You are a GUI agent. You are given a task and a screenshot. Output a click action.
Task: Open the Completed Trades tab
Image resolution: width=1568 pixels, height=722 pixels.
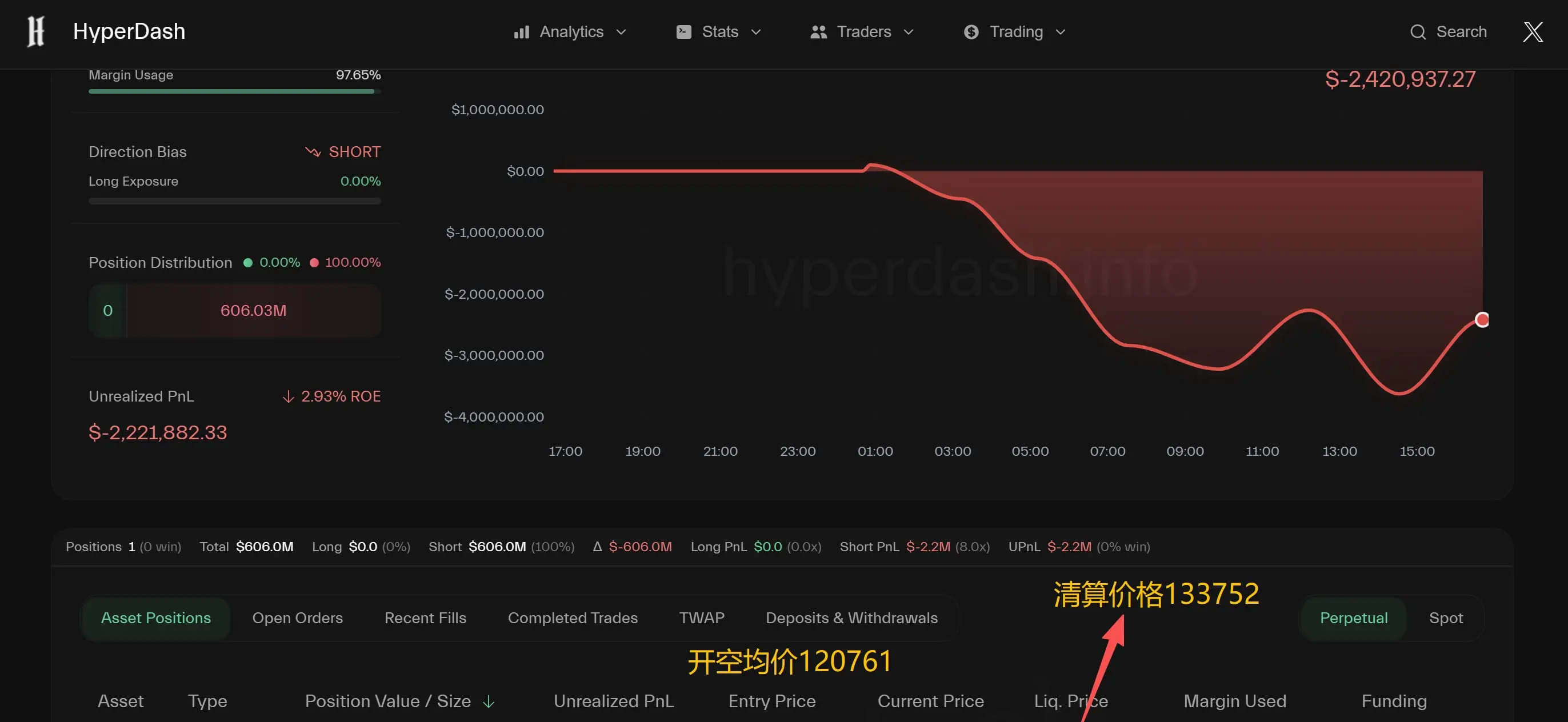click(x=572, y=618)
